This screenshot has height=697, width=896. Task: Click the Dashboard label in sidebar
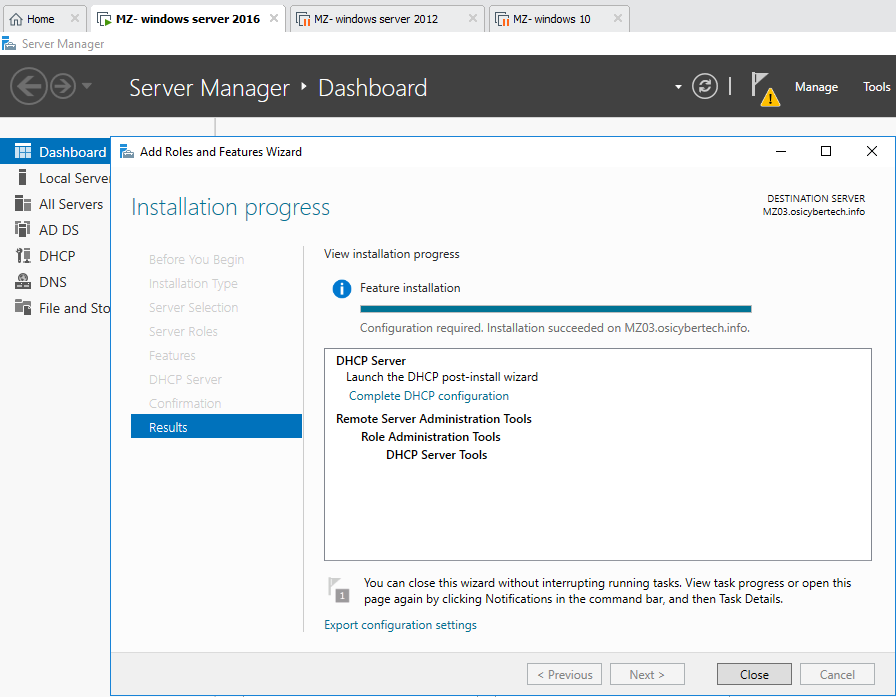point(73,152)
